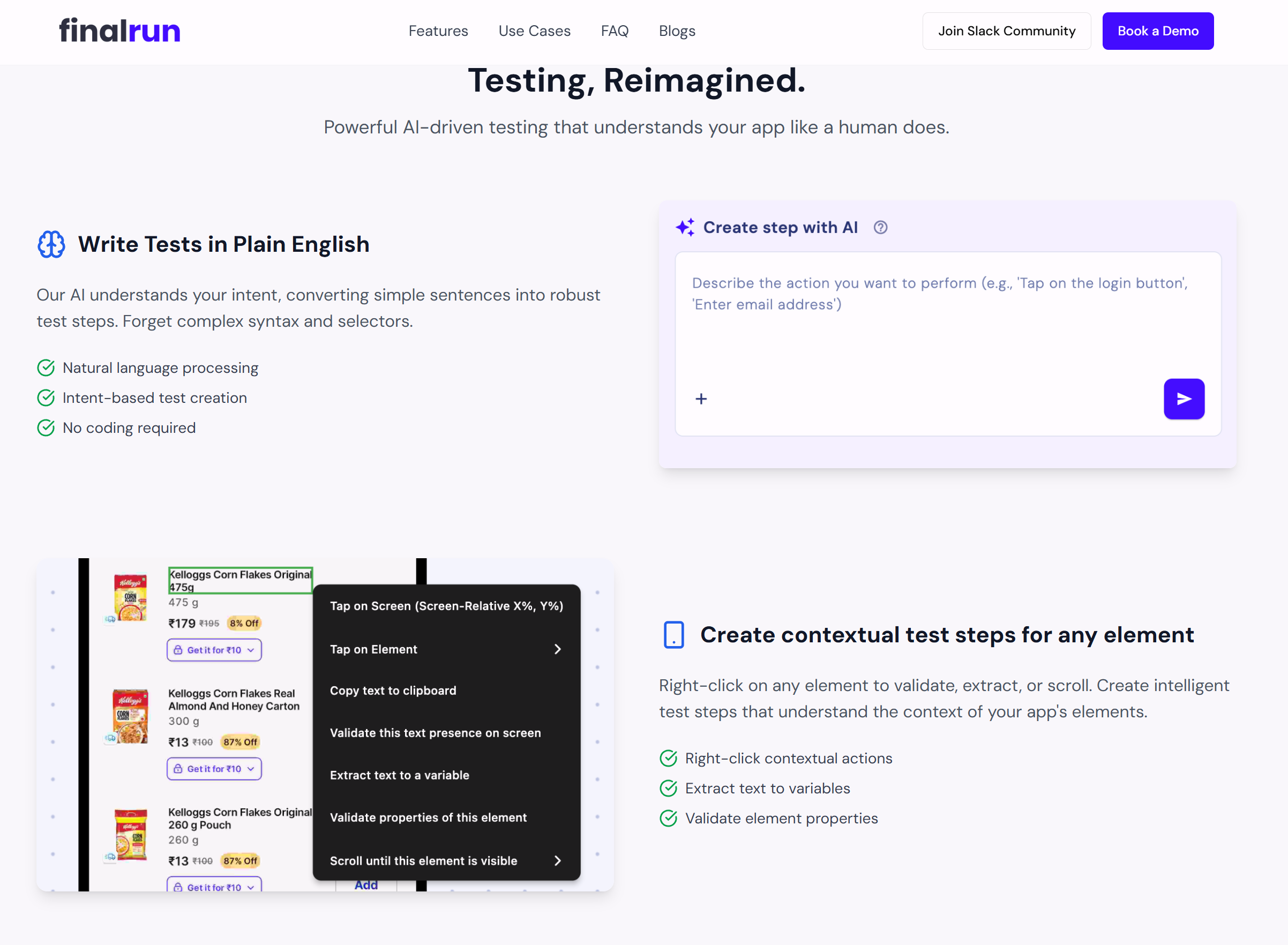Click the finalrun logo
Image resolution: width=1288 pixels, height=945 pixels.
point(119,31)
